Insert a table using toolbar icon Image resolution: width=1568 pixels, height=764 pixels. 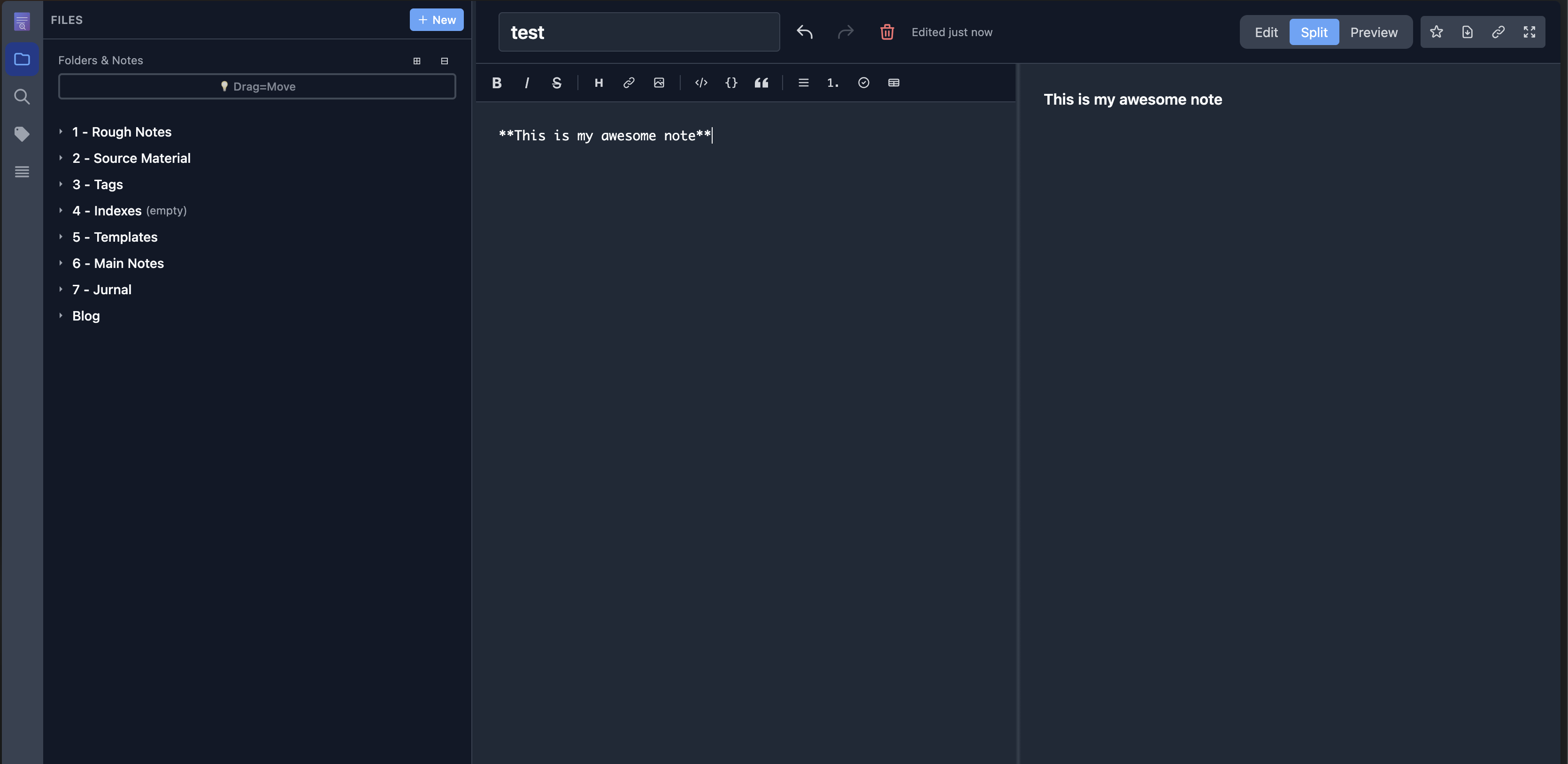(x=893, y=83)
